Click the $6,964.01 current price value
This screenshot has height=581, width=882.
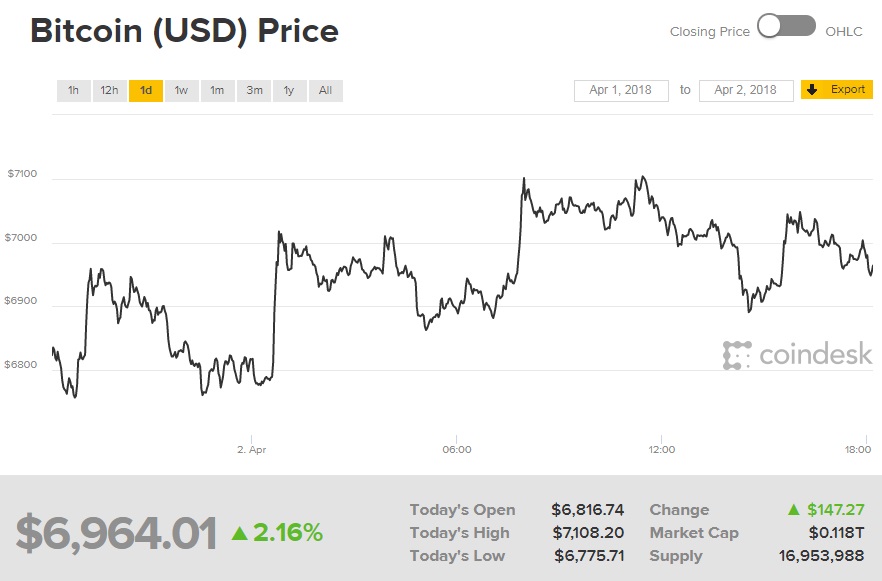[x=116, y=533]
